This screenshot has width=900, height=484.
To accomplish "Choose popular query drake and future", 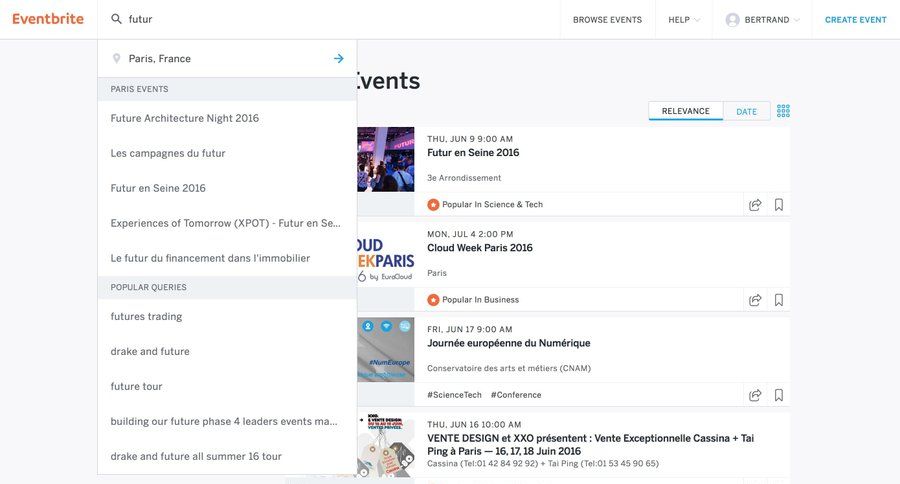I will [227, 351].
